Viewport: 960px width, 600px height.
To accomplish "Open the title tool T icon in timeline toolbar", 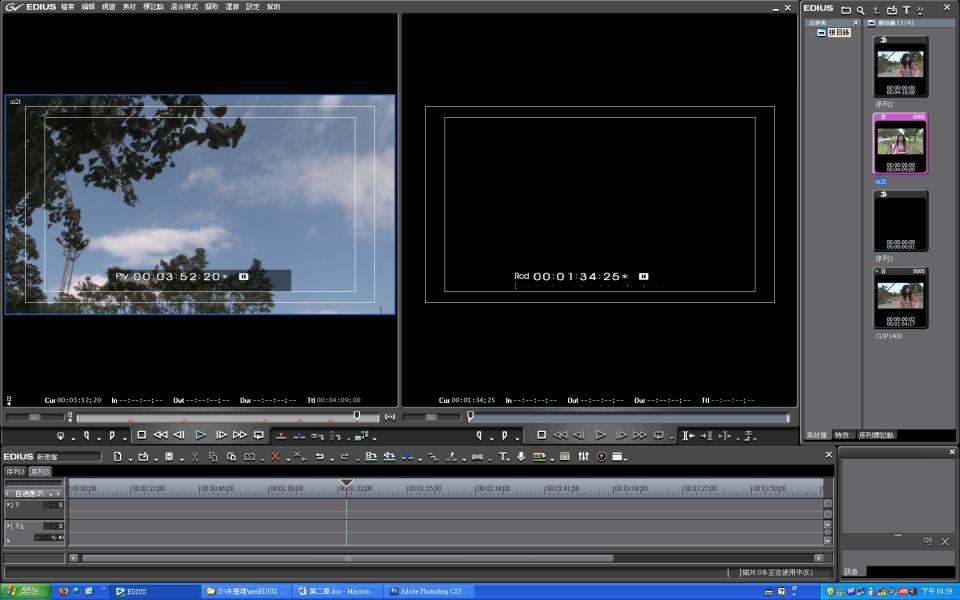I will point(503,457).
